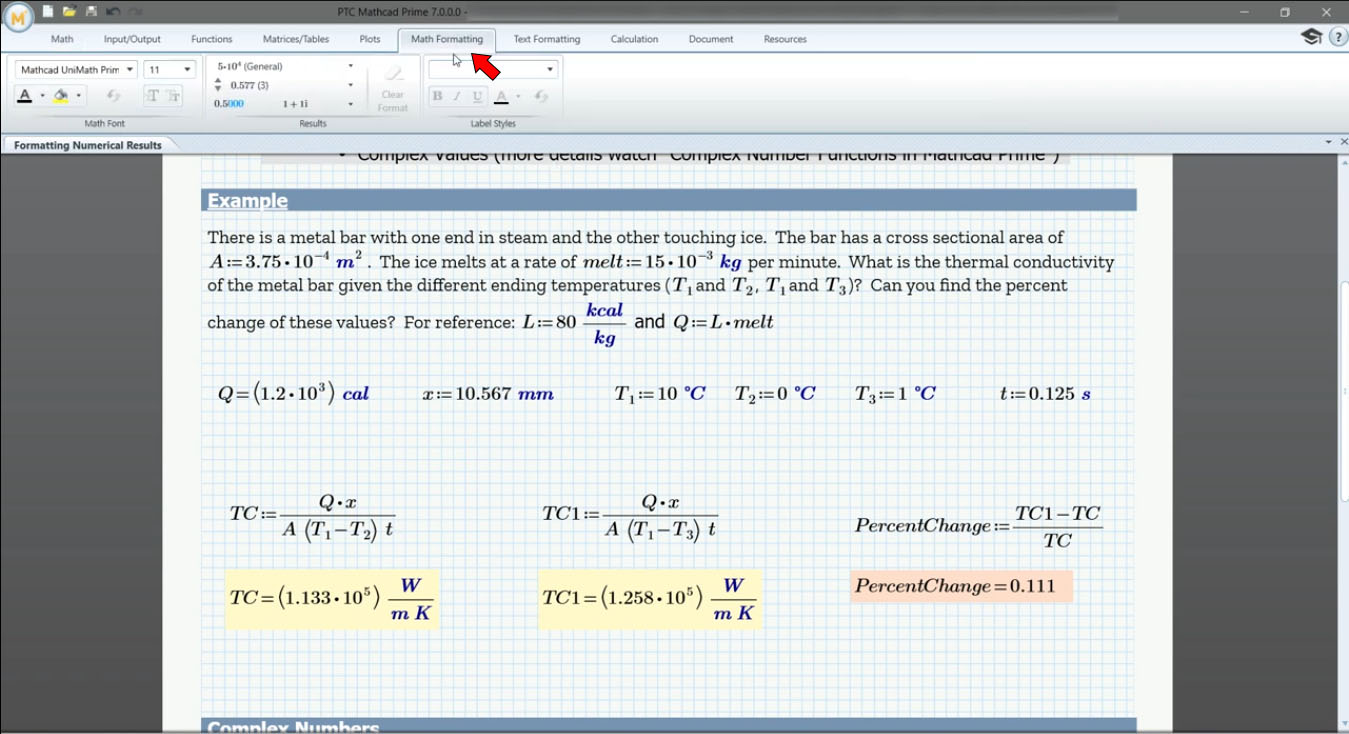Open the Functions ribbon tab
This screenshot has width=1349, height=734.
212,39
